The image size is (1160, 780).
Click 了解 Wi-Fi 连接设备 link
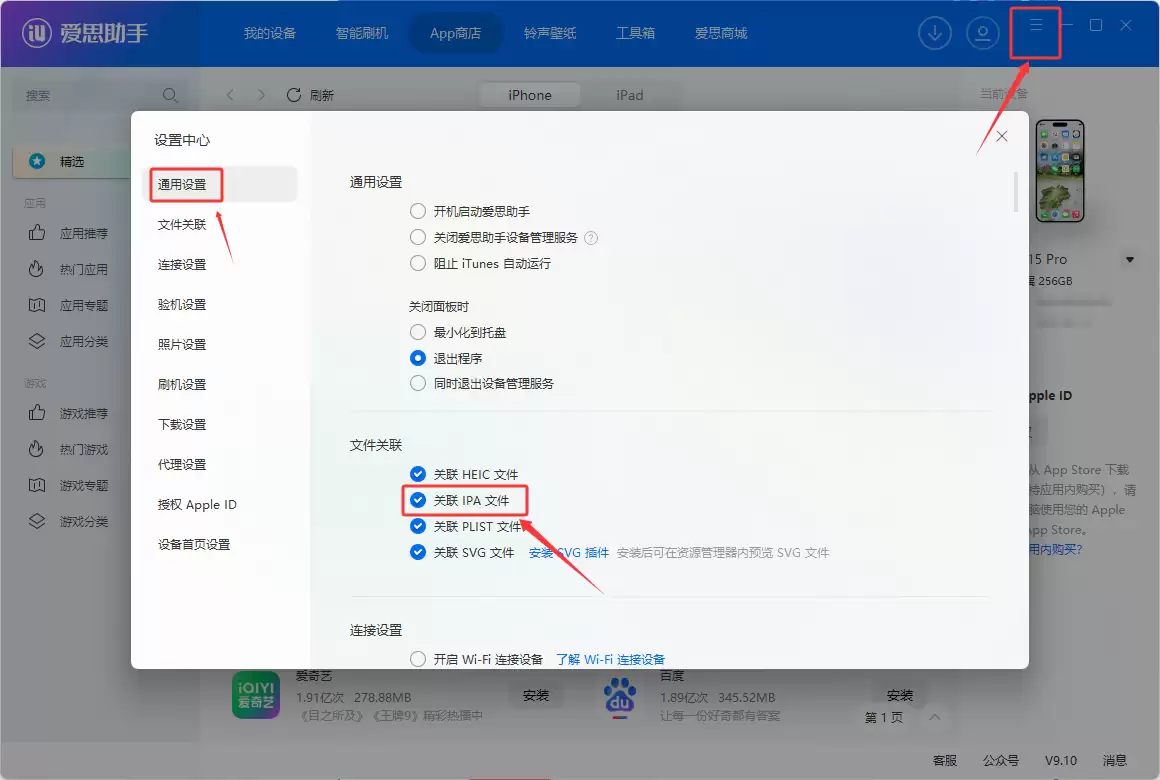(610, 659)
